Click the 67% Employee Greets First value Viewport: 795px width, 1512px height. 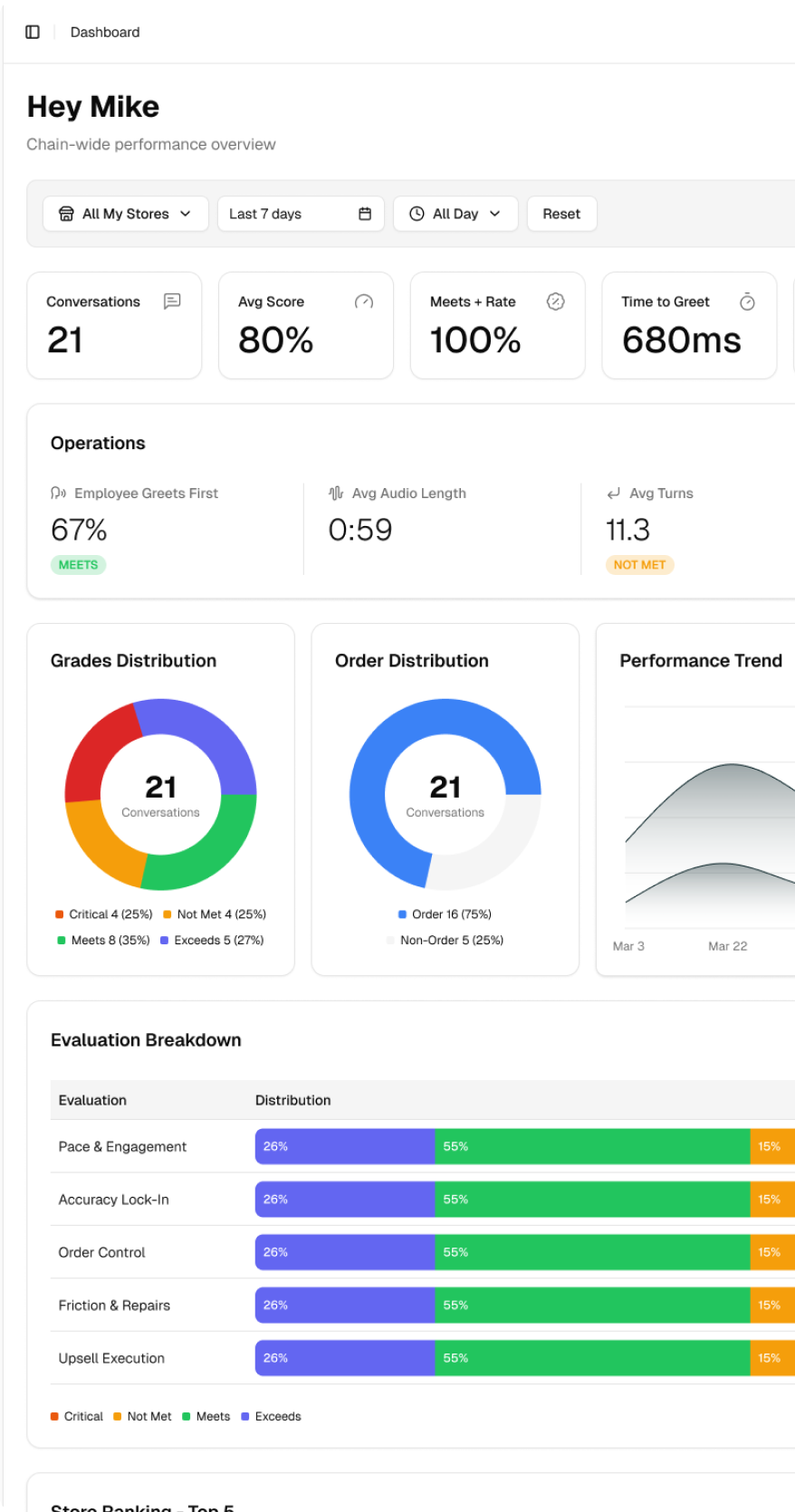click(79, 530)
